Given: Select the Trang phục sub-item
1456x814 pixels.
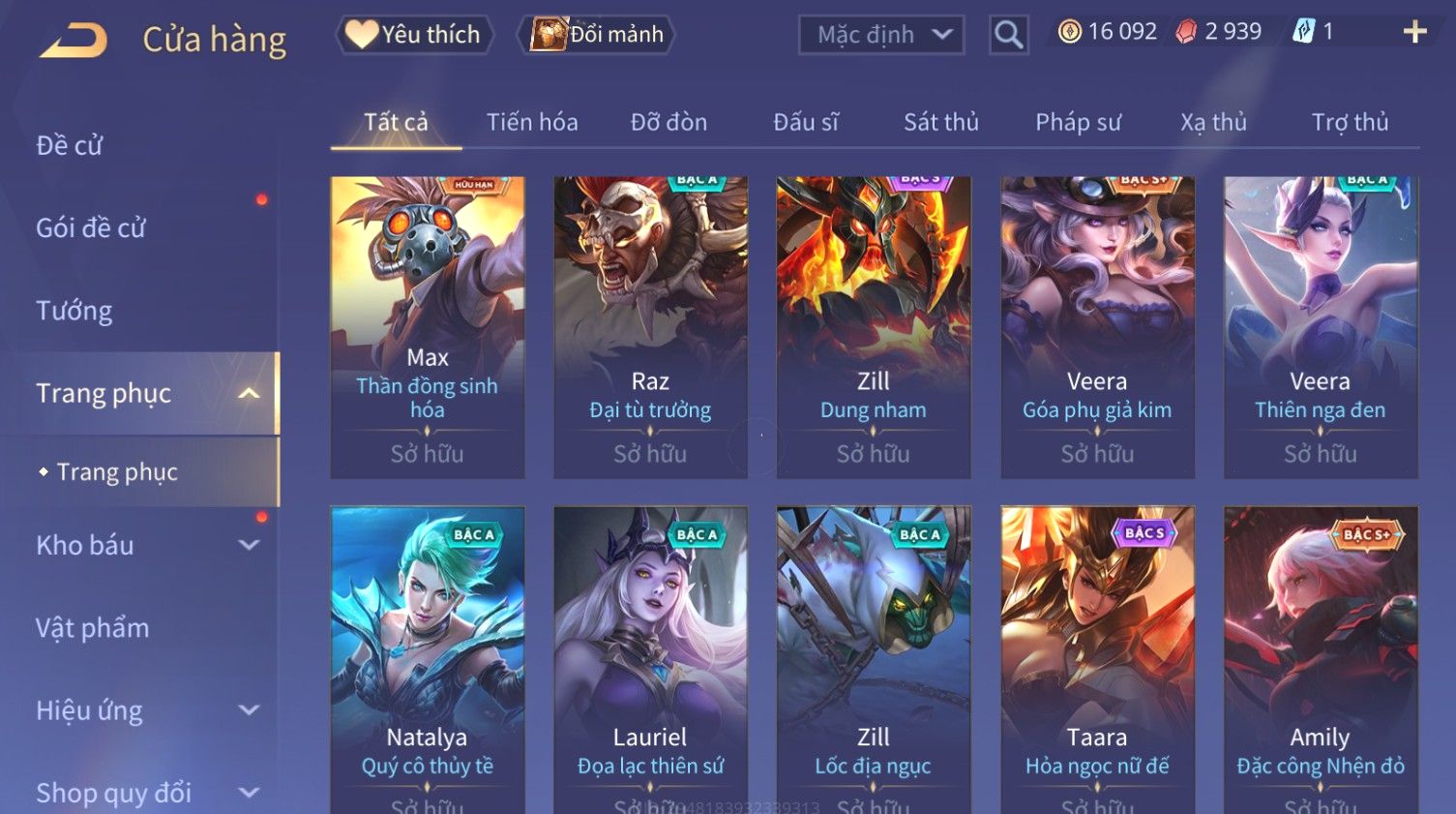Looking at the screenshot, I should (x=117, y=471).
